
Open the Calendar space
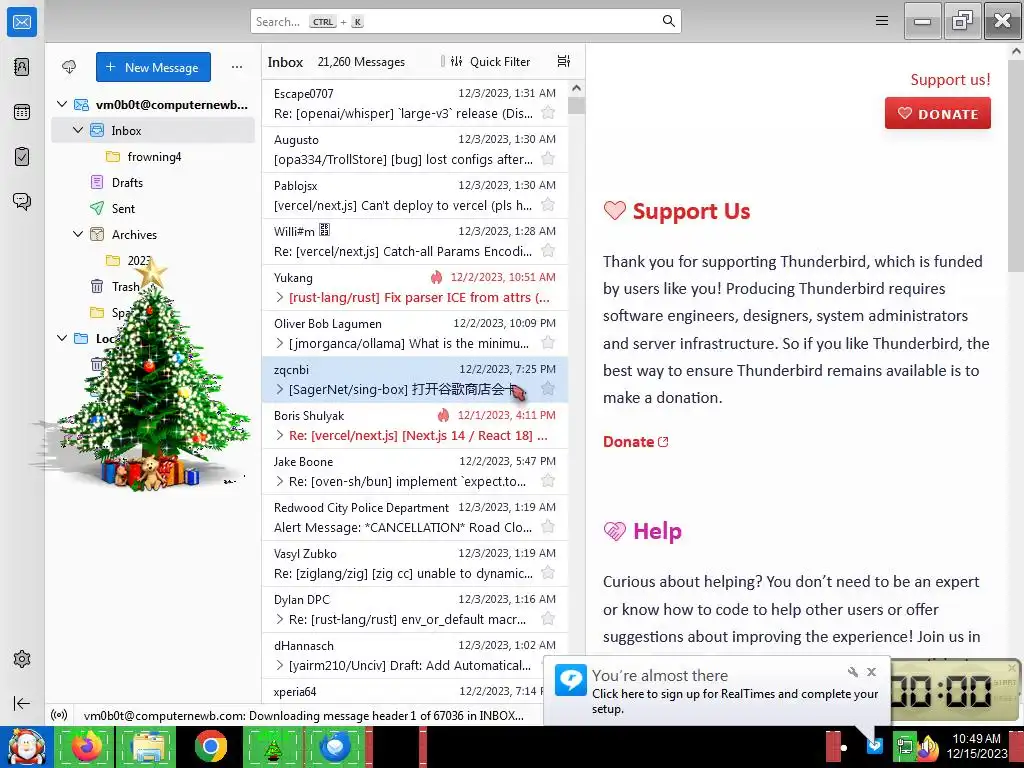point(22,112)
